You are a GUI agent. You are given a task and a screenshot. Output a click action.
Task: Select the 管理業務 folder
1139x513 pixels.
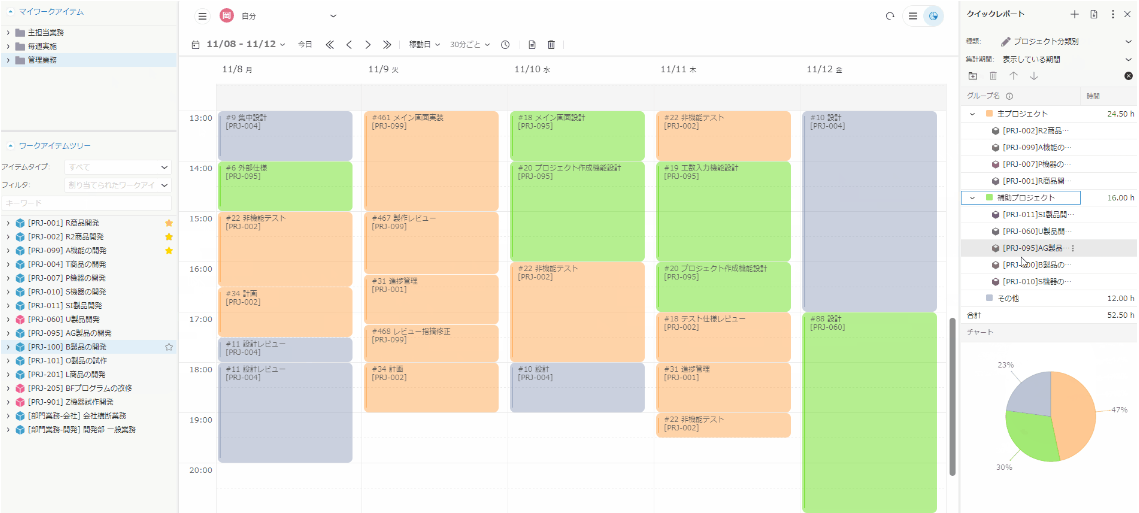(42, 60)
